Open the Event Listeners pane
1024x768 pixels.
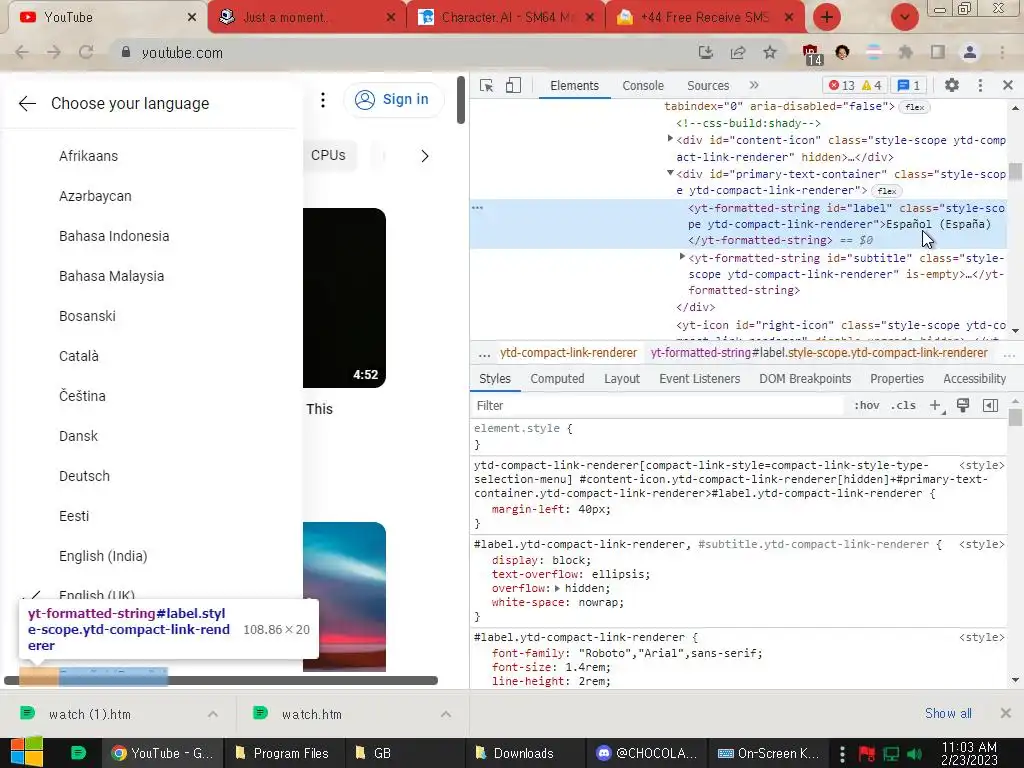(699, 379)
